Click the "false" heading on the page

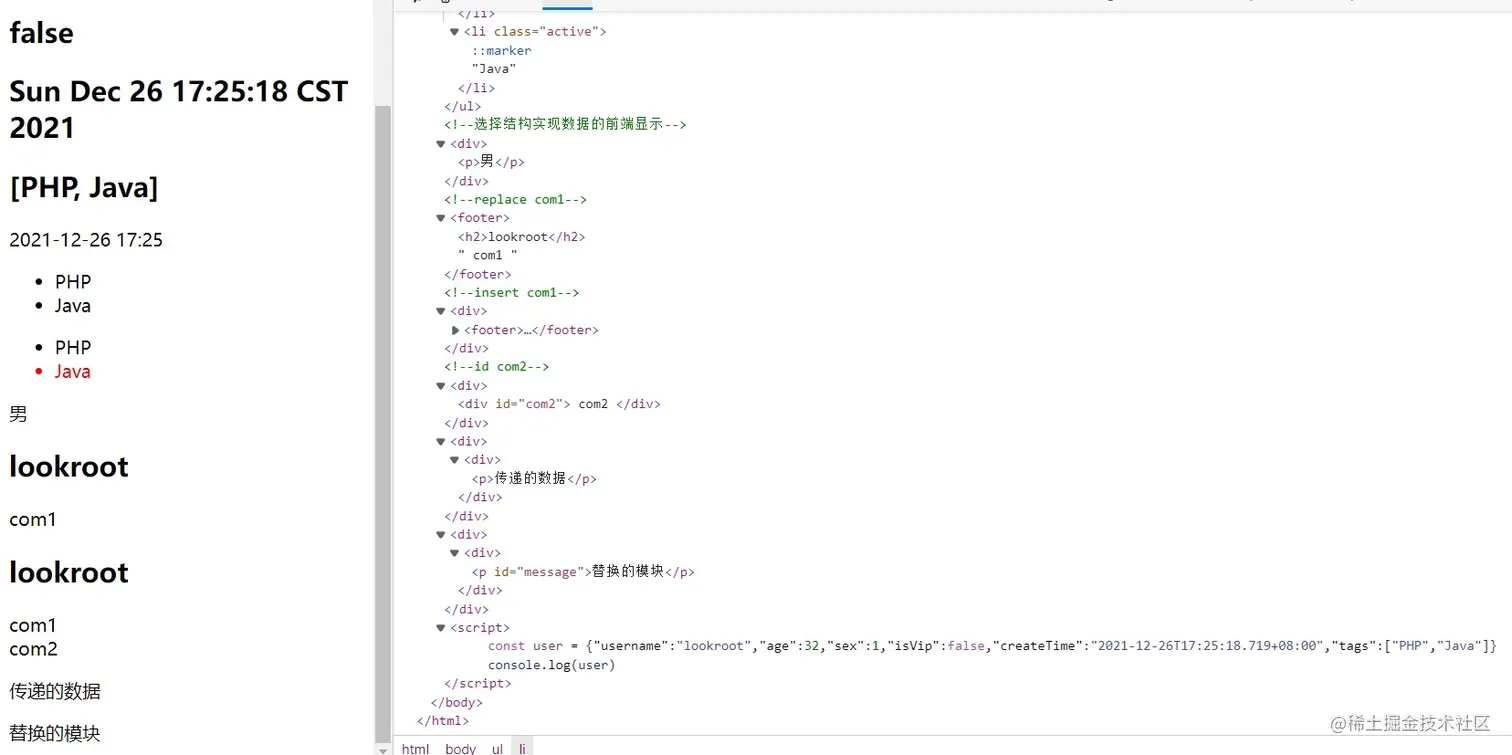[x=41, y=33]
